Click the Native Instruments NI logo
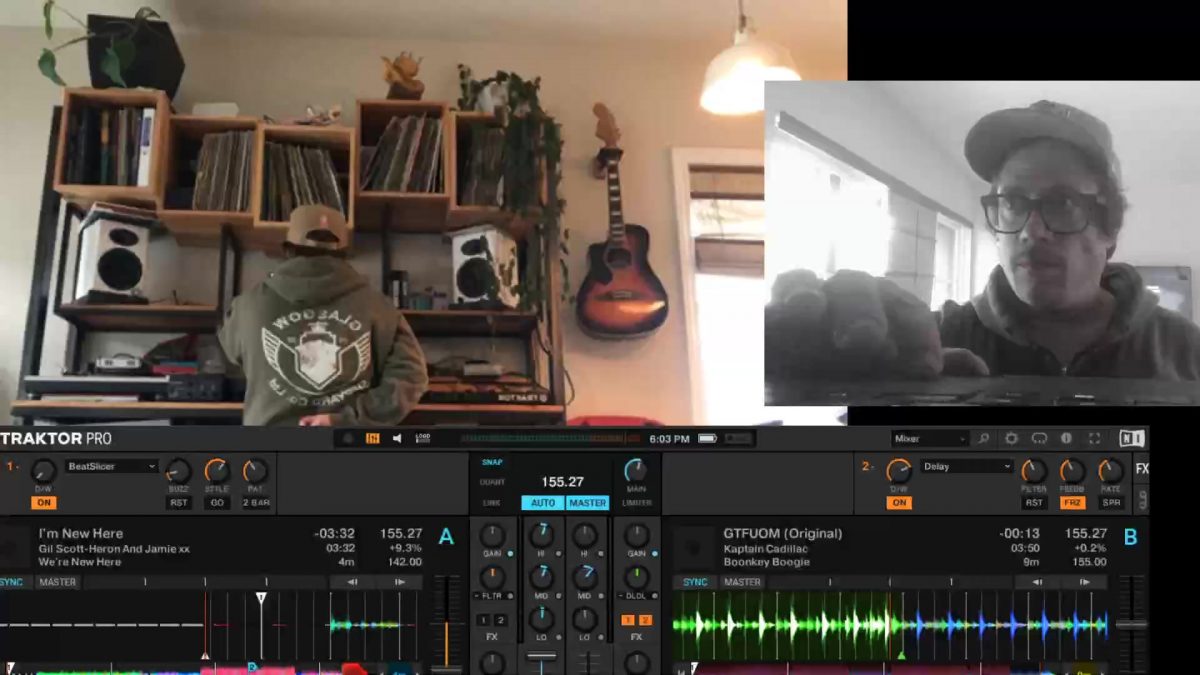The image size is (1200, 675). coord(1131,438)
